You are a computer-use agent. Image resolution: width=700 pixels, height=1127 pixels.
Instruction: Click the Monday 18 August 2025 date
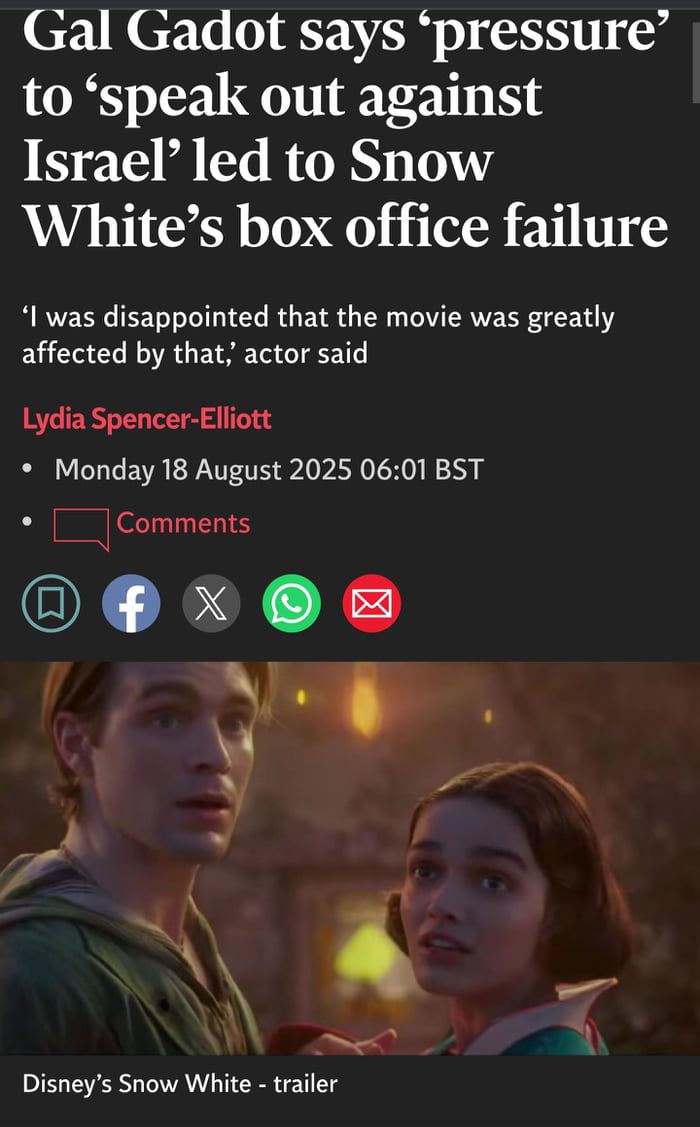(x=269, y=469)
